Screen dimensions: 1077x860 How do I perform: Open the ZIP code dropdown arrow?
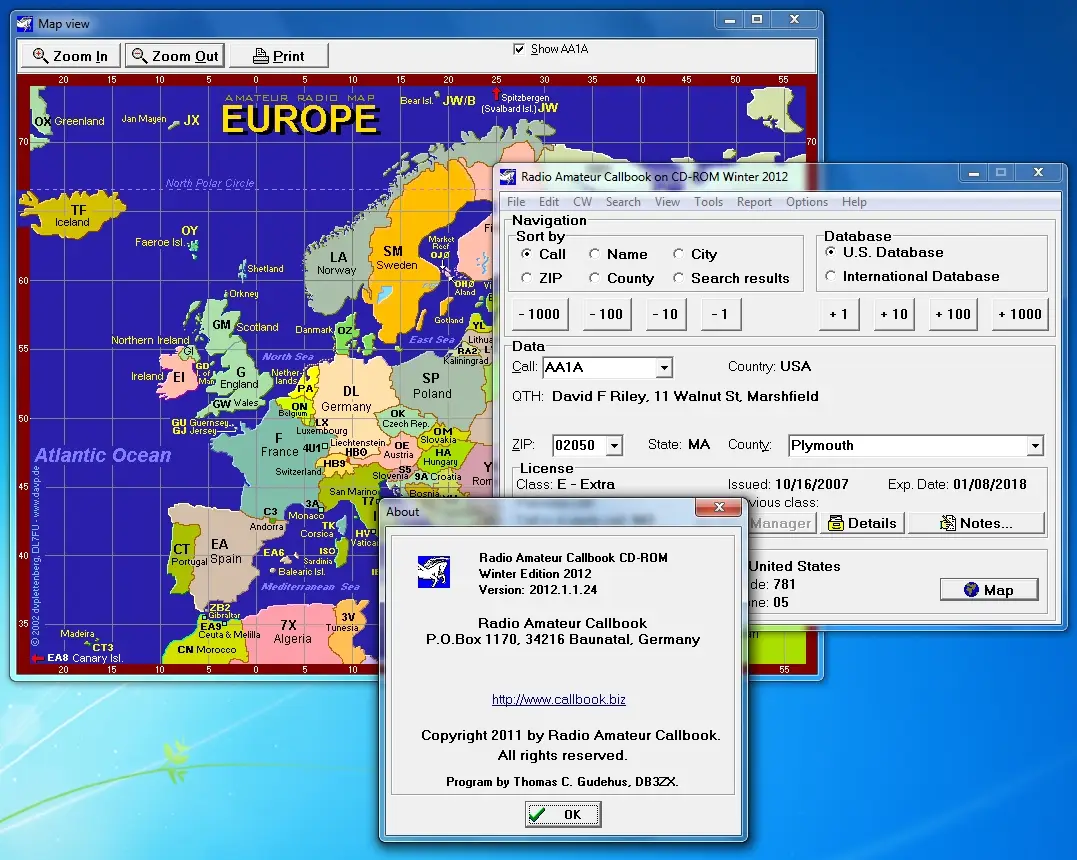614,446
